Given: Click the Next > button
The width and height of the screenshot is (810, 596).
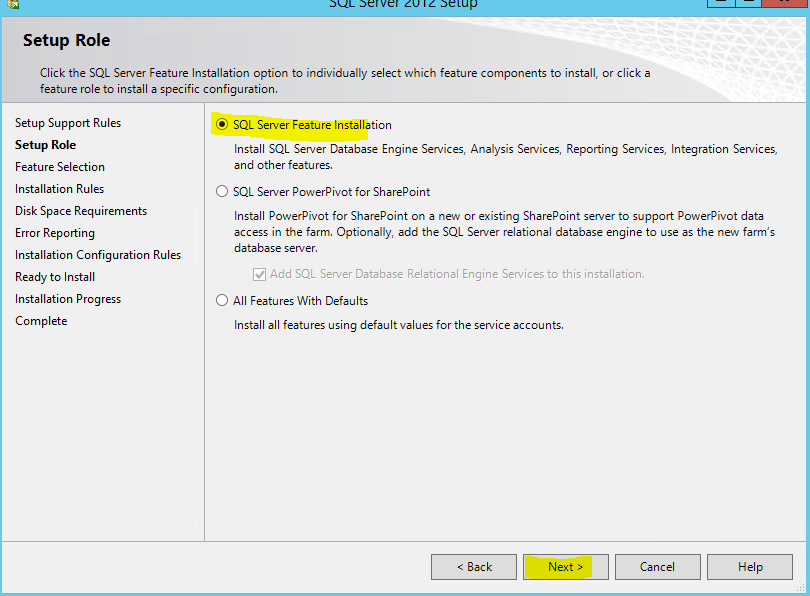Looking at the screenshot, I should [x=566, y=567].
